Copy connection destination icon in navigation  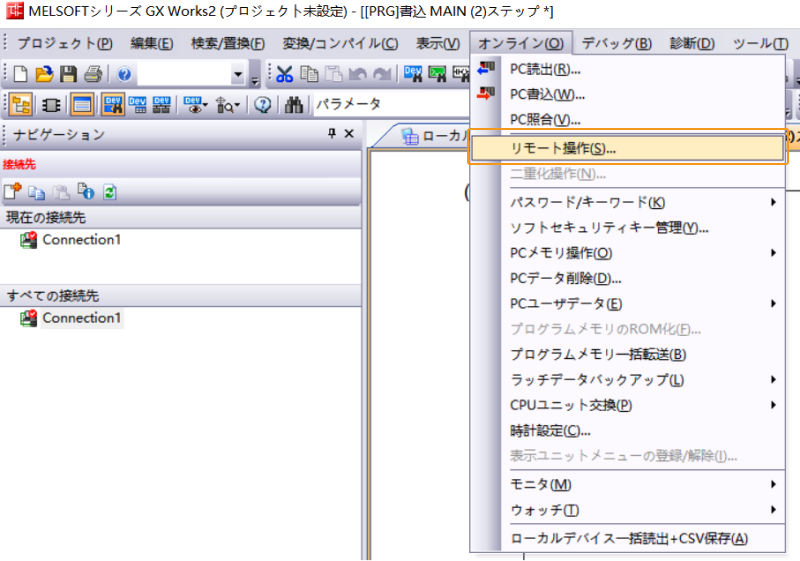point(36,193)
